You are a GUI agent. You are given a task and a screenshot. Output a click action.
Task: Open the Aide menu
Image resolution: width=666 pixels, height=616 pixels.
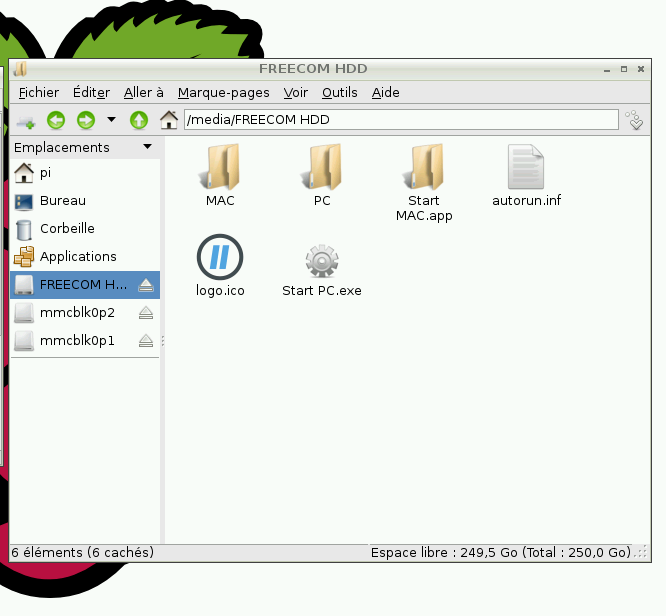(386, 93)
